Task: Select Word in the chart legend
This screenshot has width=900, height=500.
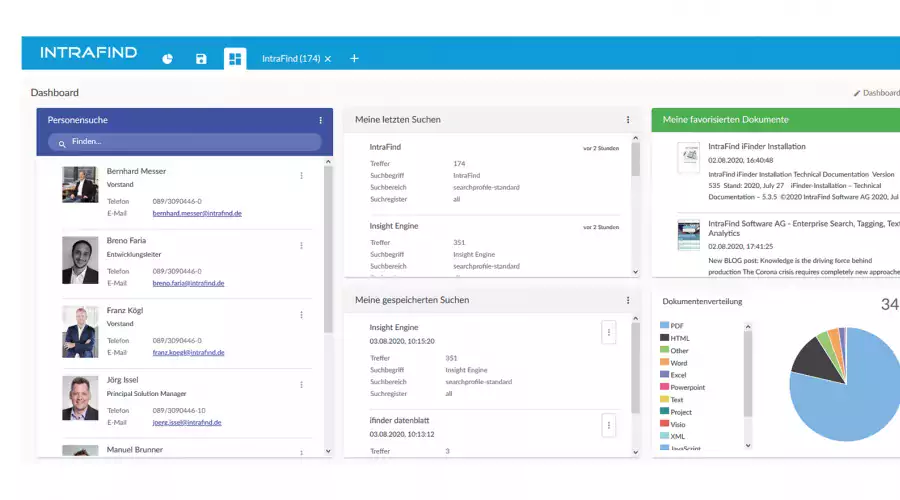Action: 678,363
